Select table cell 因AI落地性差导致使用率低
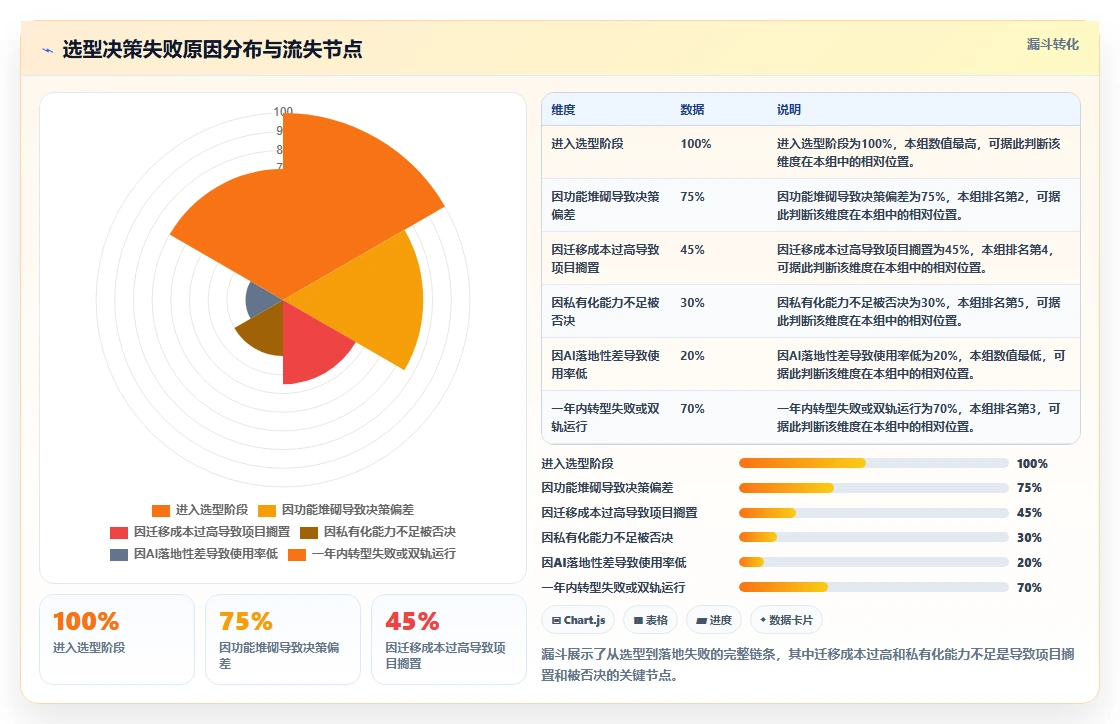Image resolution: width=1120 pixels, height=724 pixels. [606, 364]
